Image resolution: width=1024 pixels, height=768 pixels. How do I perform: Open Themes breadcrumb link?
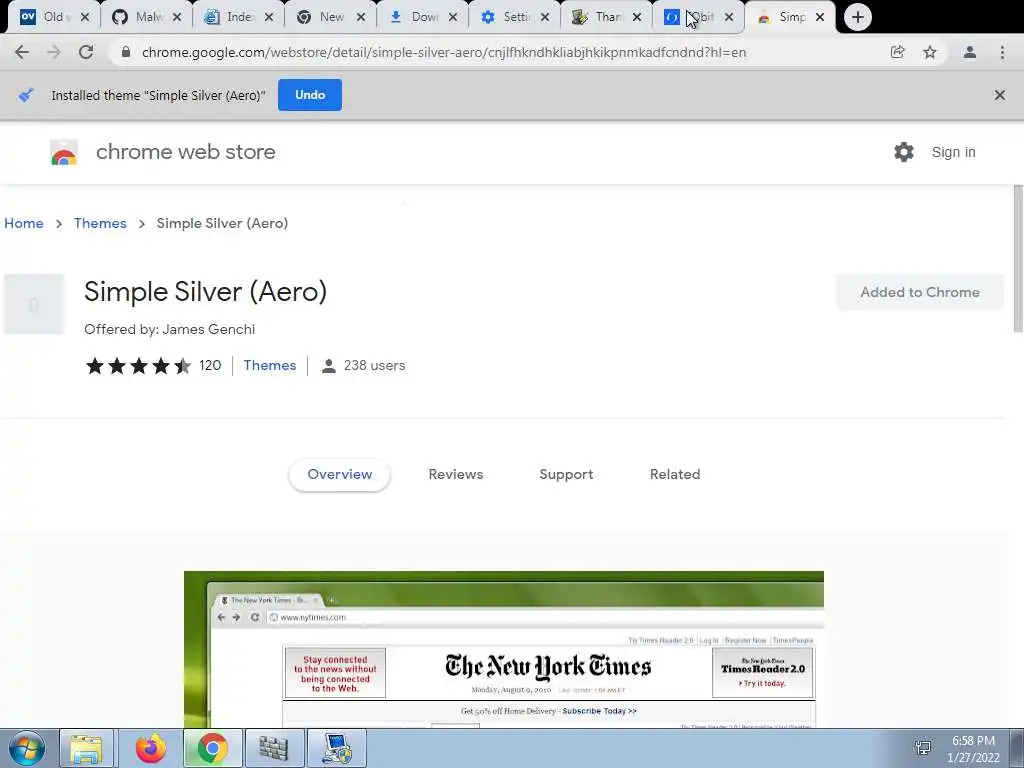click(x=100, y=223)
